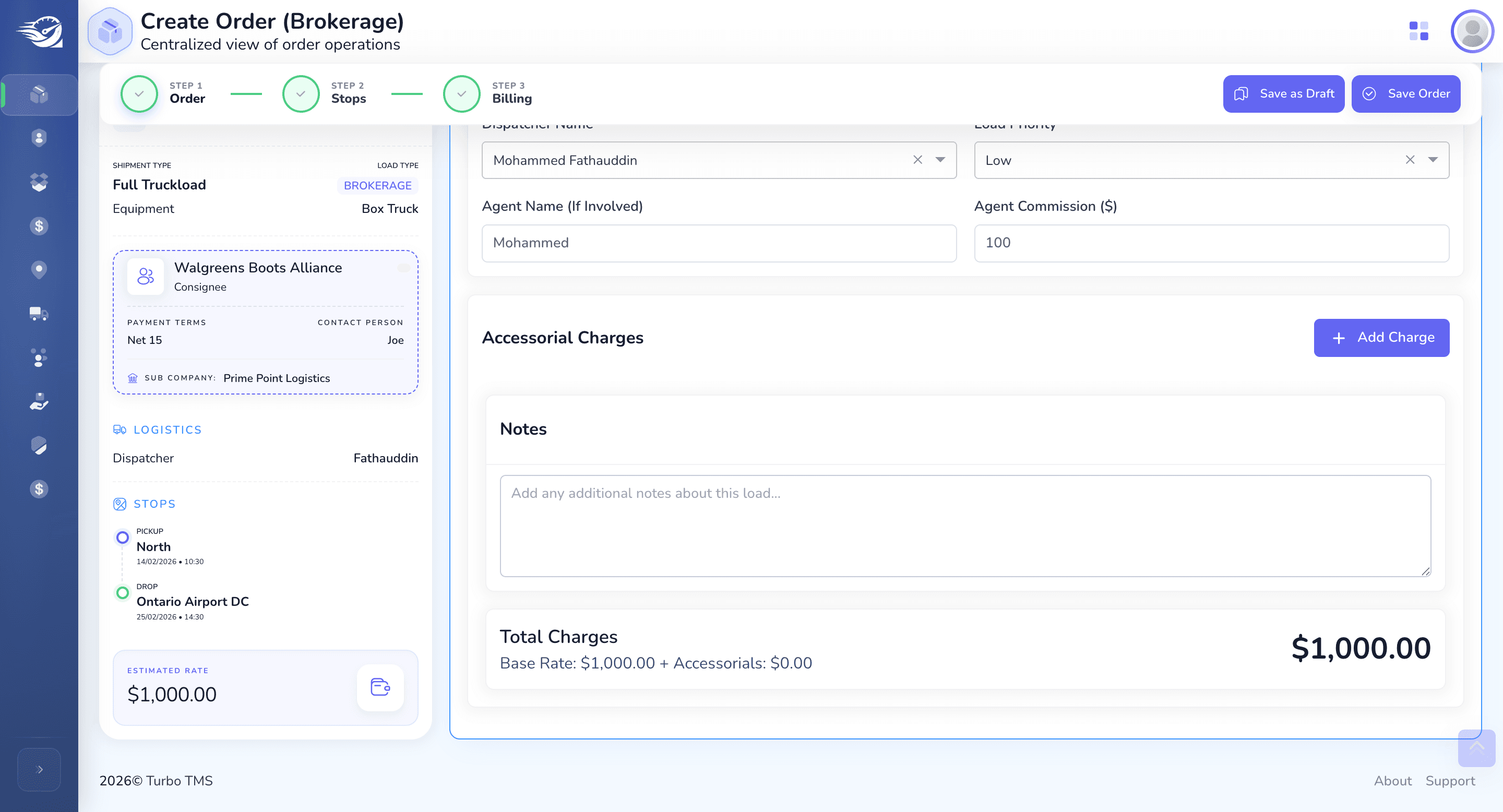This screenshot has height=812, width=1503.
Task: Click the wallet icon in Estimated Rate card
Action: [380, 687]
